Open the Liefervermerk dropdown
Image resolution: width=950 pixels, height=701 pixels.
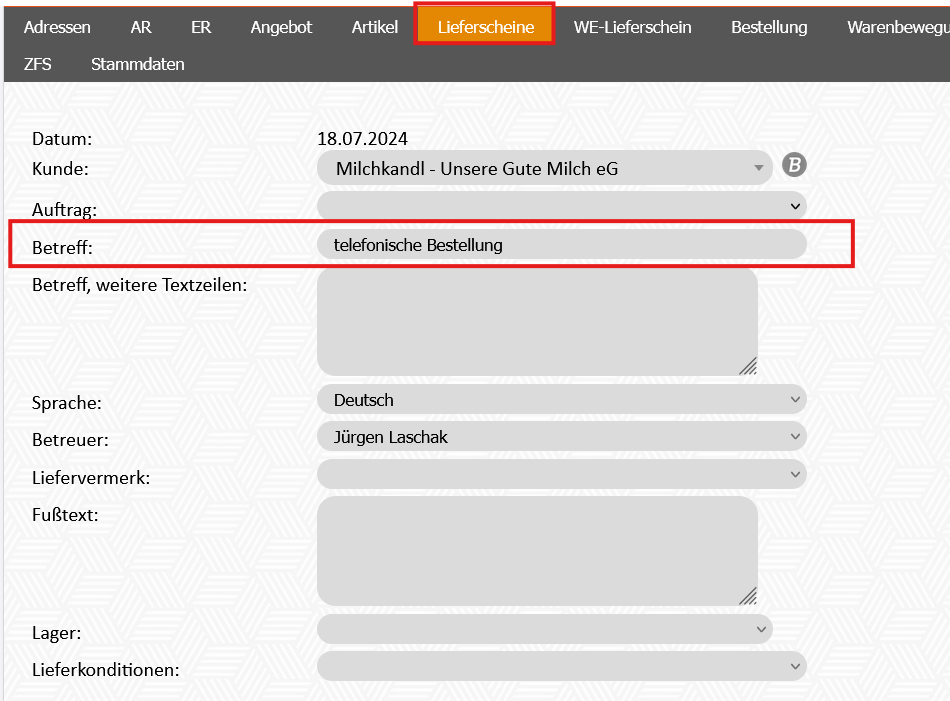pyautogui.click(x=561, y=474)
